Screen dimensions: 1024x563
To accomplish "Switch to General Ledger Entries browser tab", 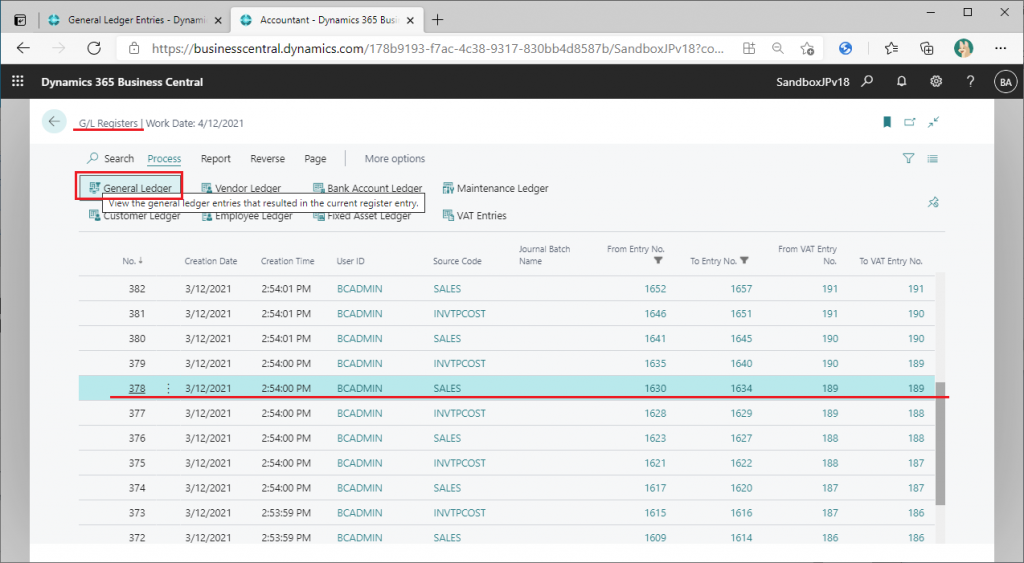I will [135, 20].
